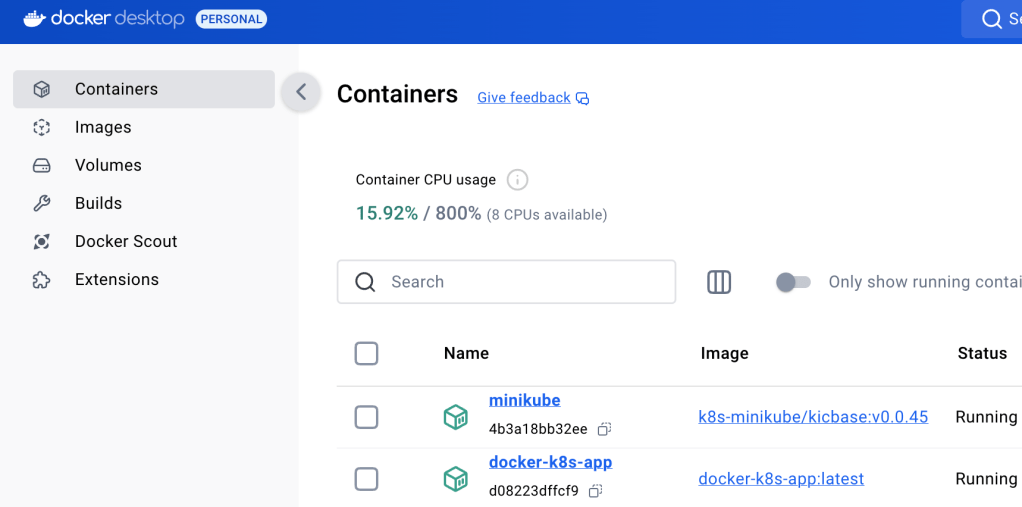The width and height of the screenshot is (1022, 507).
Task: Check the select-all containers checkbox
Action: [367, 353]
